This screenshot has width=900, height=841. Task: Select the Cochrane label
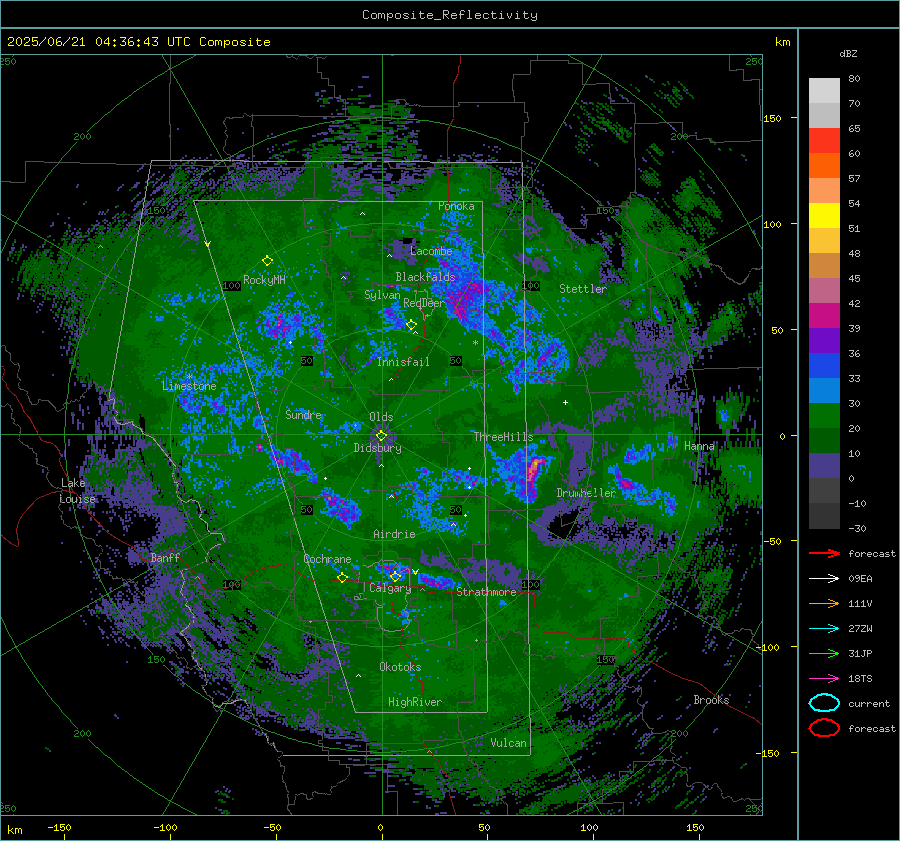[327, 559]
